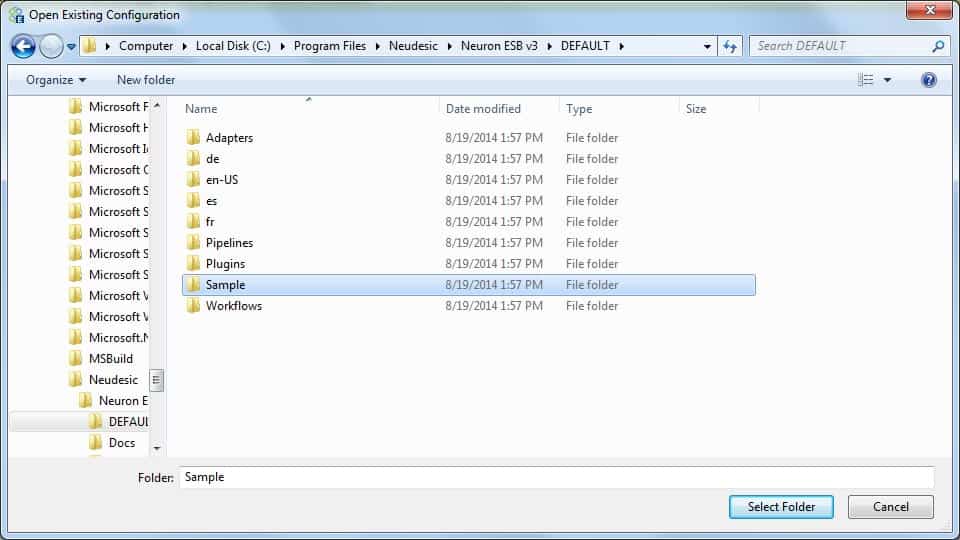
Task: Click Neudesic in breadcrumb path
Action: 413,46
